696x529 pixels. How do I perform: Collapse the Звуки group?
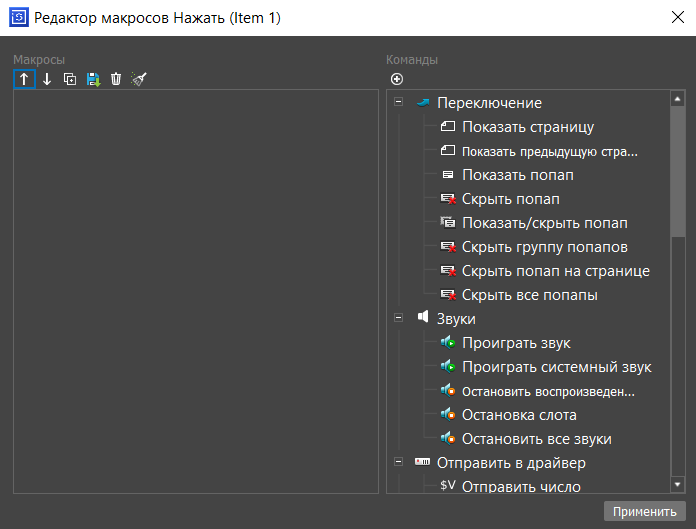(398, 319)
